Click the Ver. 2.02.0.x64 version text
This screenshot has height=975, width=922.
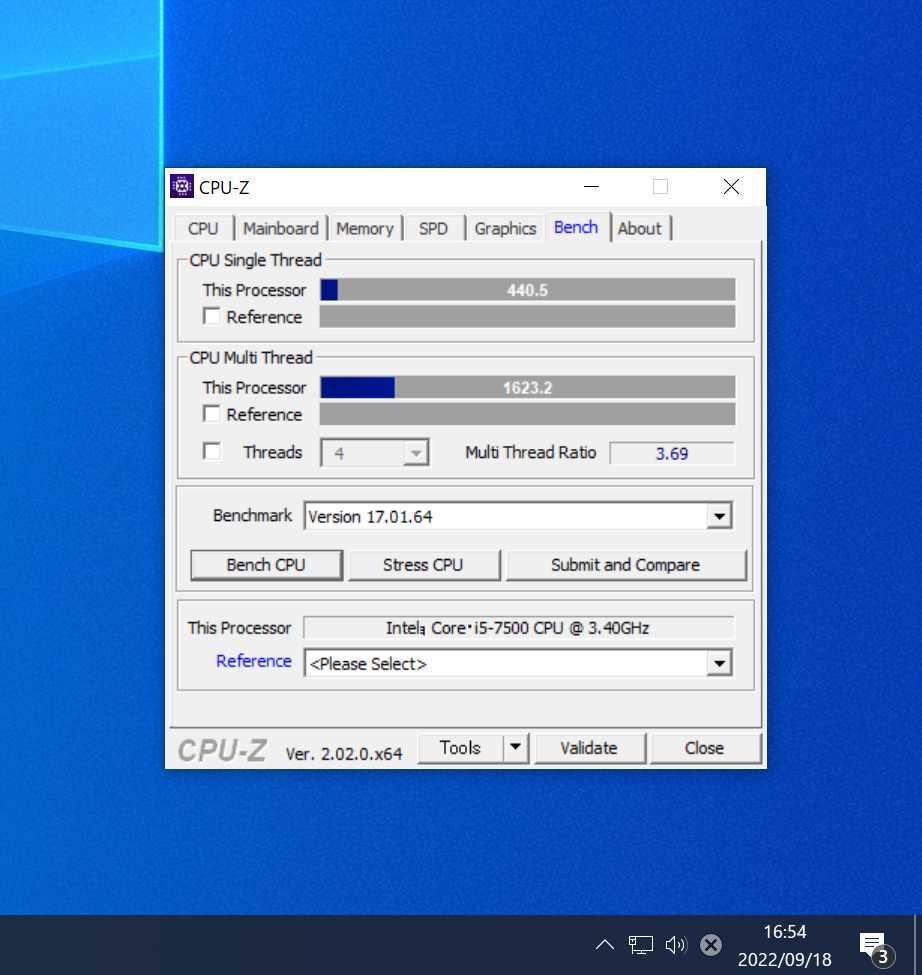coord(344,754)
